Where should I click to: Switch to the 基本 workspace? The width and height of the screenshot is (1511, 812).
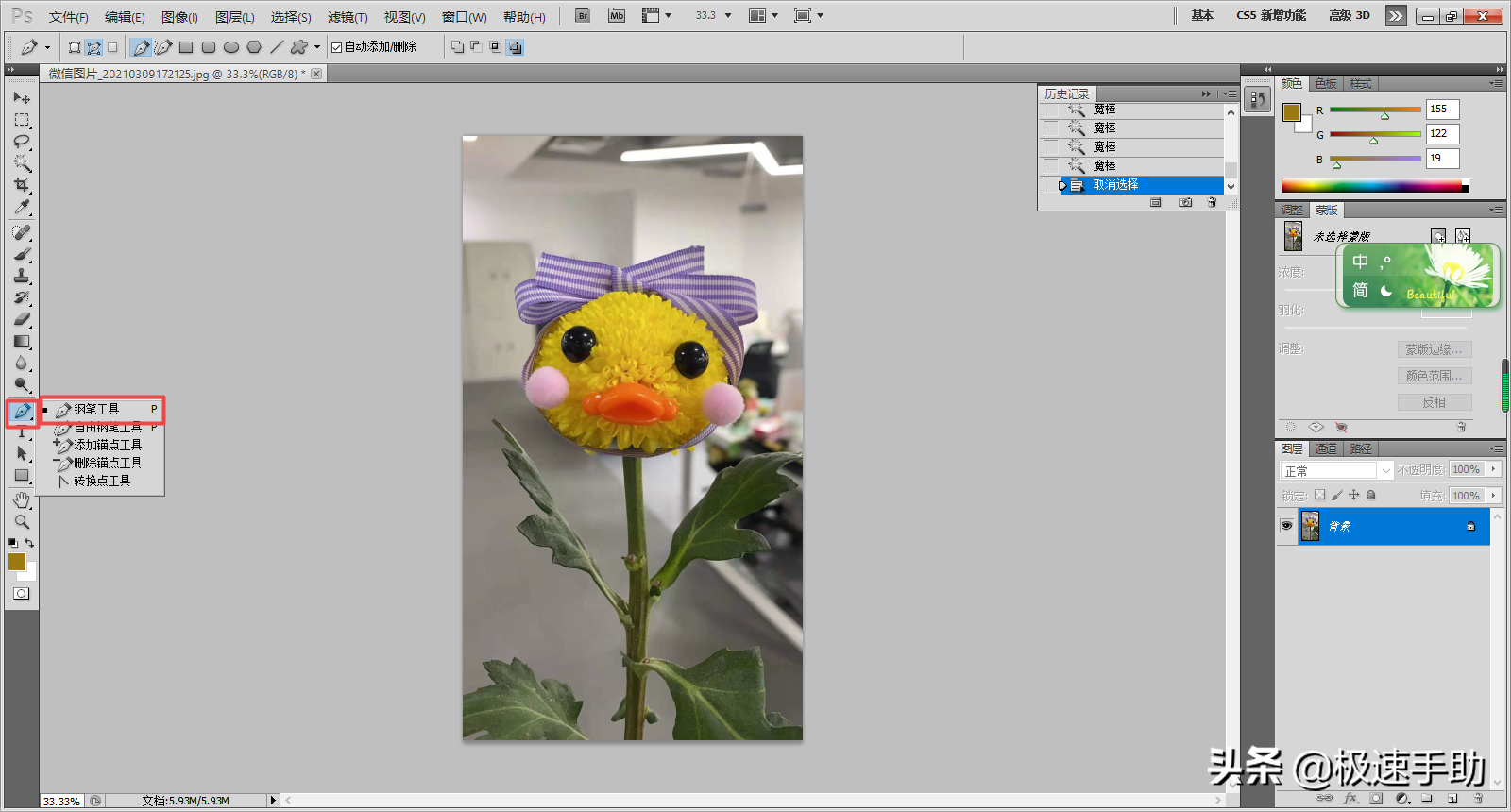coord(1202,16)
